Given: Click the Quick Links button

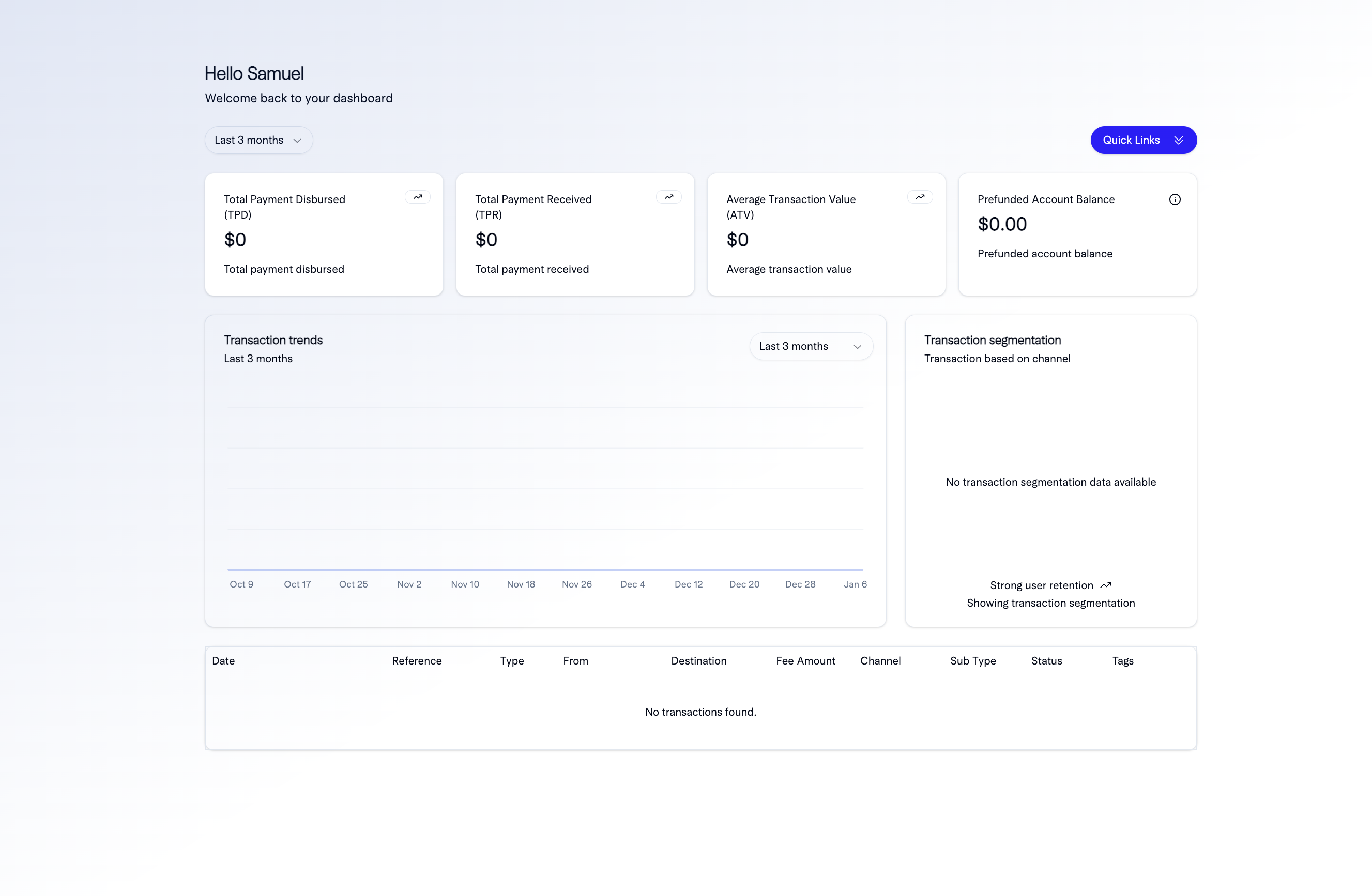Looking at the screenshot, I should pyautogui.click(x=1143, y=140).
